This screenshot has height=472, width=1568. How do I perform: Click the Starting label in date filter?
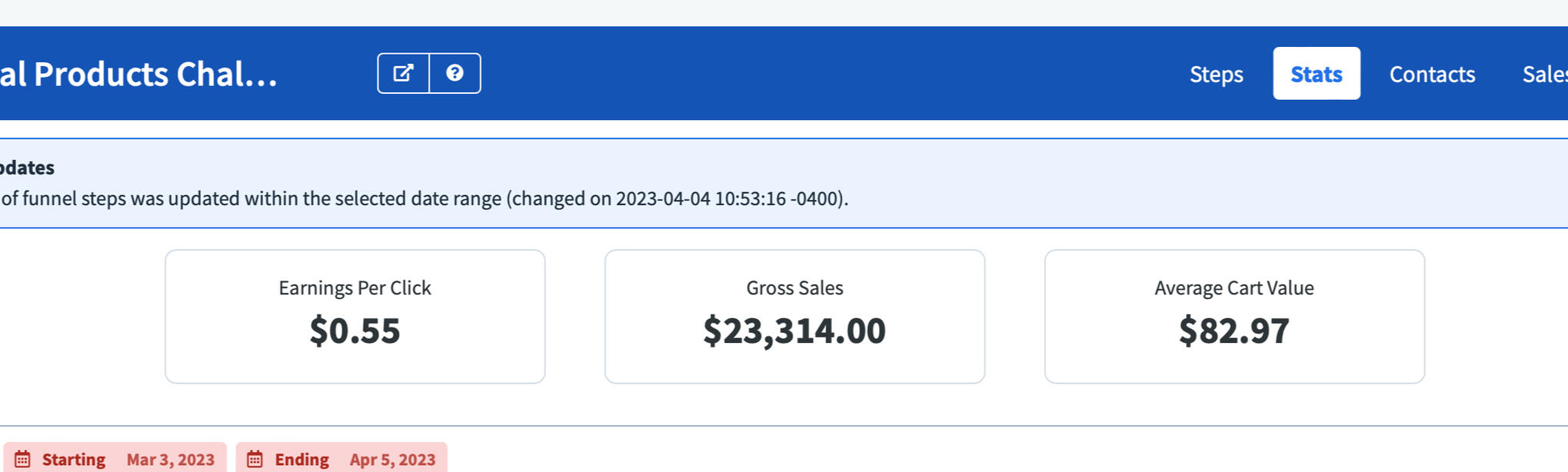tap(73, 460)
